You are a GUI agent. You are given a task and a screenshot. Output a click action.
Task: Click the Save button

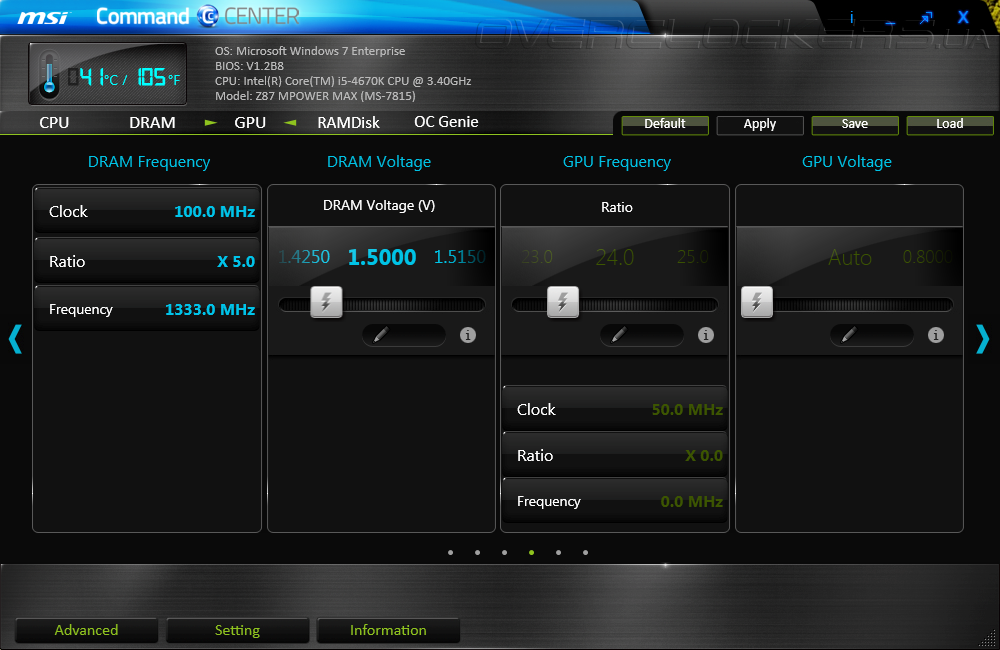point(855,124)
